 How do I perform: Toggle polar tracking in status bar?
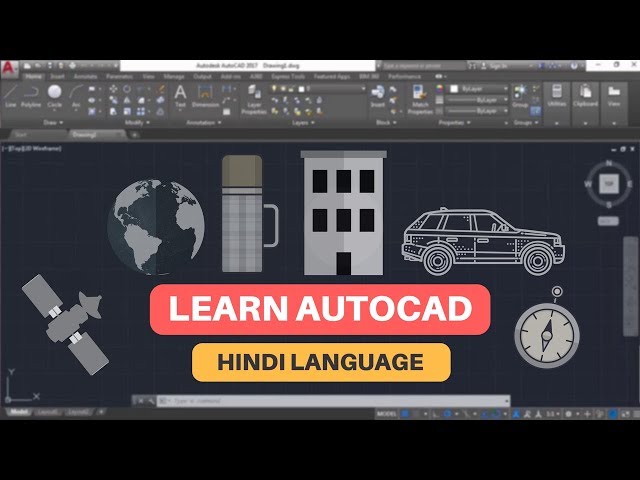click(x=447, y=414)
